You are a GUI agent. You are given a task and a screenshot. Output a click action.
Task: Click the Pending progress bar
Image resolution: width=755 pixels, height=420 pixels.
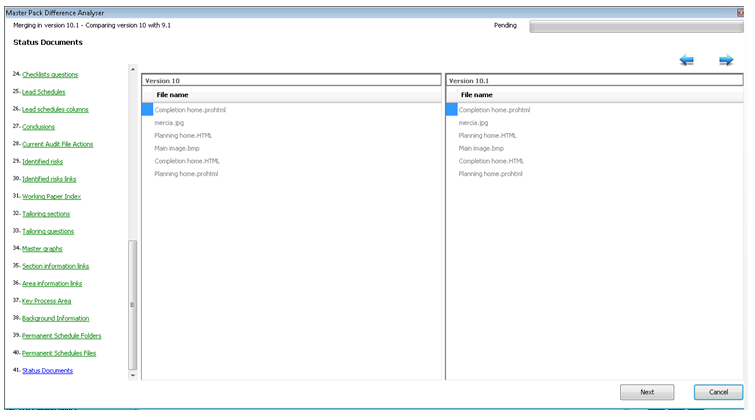636,26
